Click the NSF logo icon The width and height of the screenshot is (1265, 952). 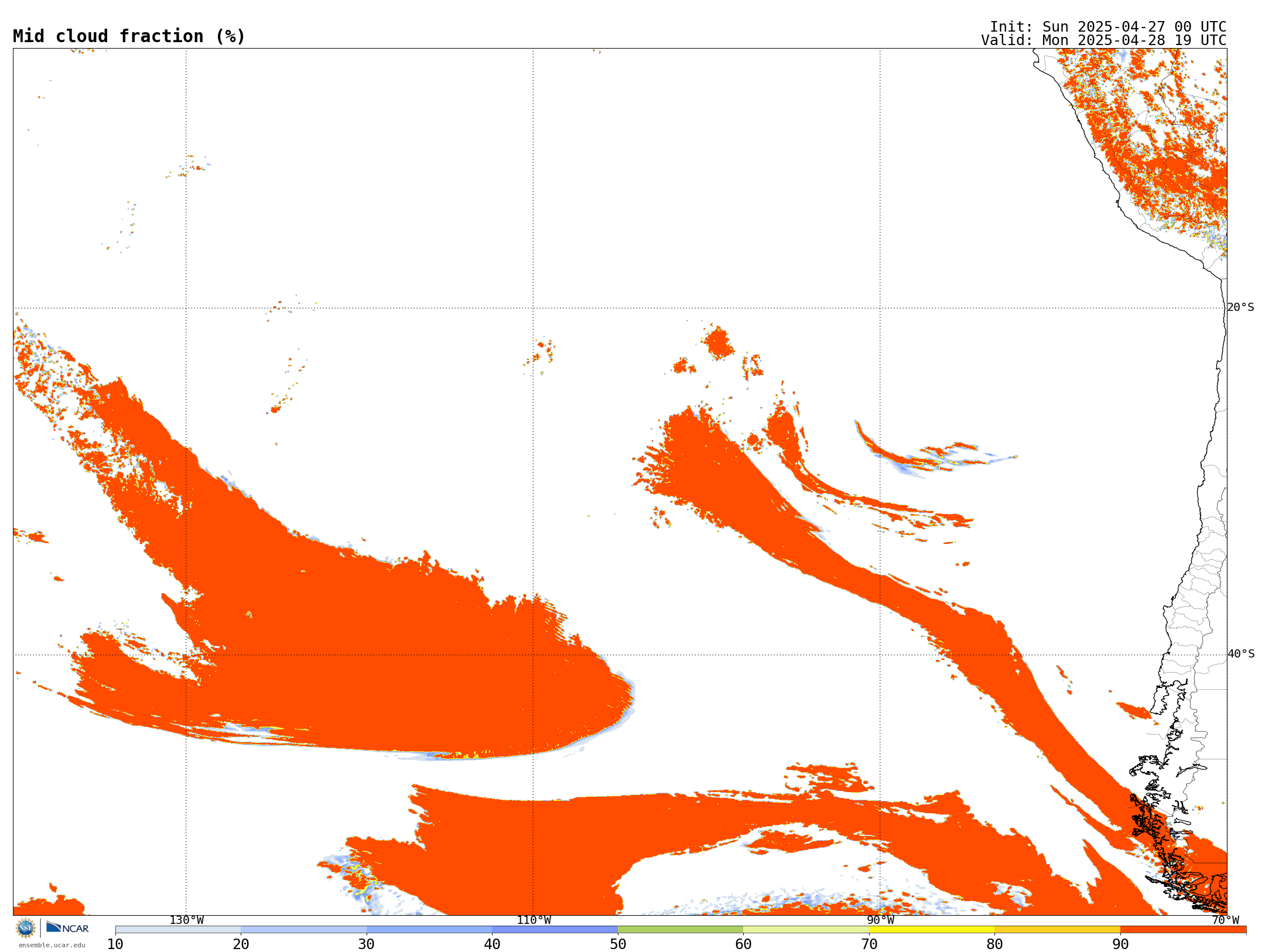click(26, 928)
